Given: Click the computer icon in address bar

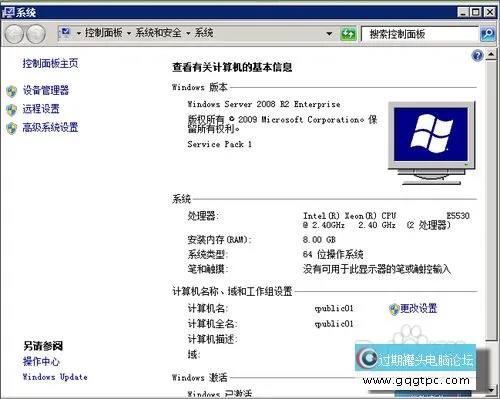Looking at the screenshot, I should [x=66, y=32].
